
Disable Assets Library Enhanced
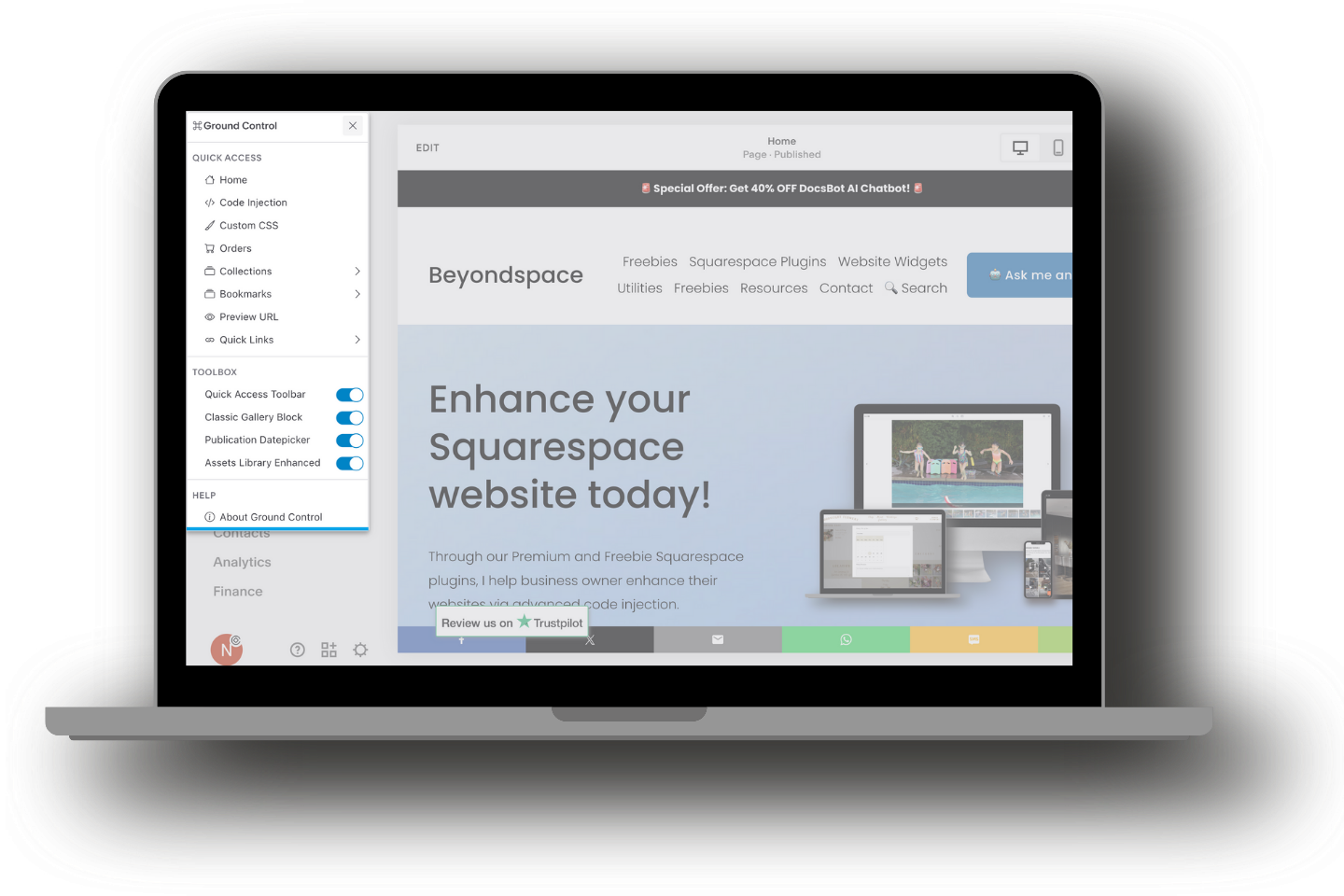[x=349, y=463]
